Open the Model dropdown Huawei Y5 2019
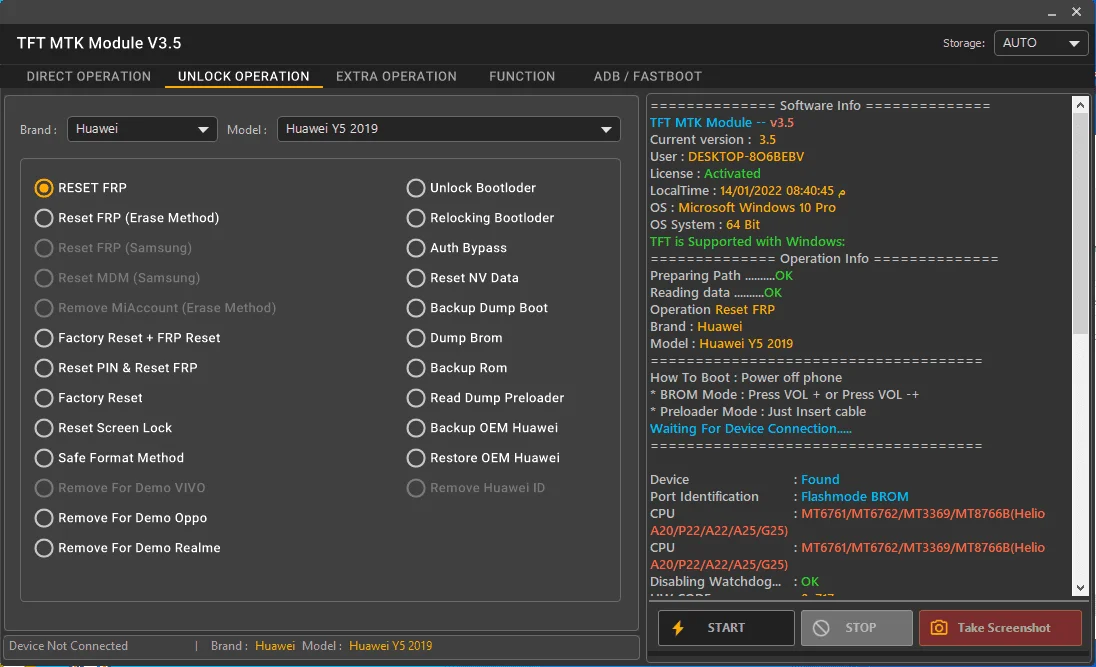Image resolution: width=1096 pixels, height=667 pixels. (x=449, y=129)
